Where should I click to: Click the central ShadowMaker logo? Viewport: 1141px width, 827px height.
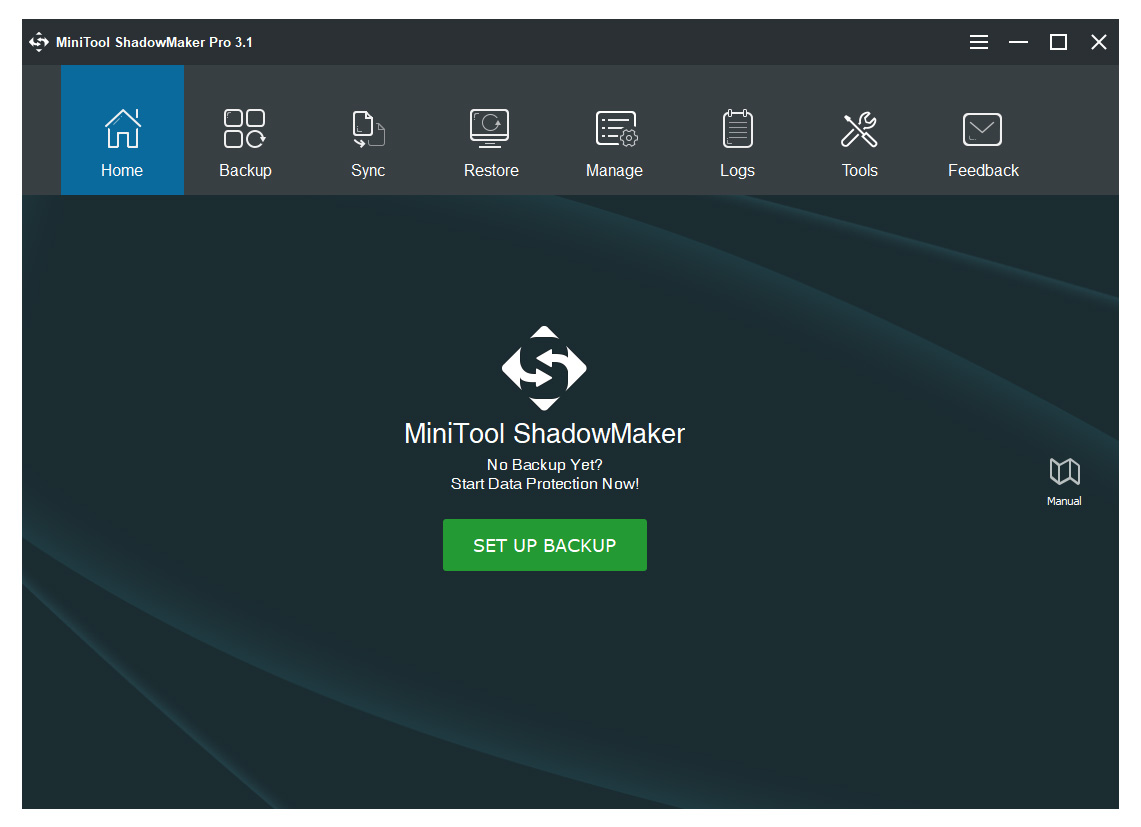click(x=544, y=368)
